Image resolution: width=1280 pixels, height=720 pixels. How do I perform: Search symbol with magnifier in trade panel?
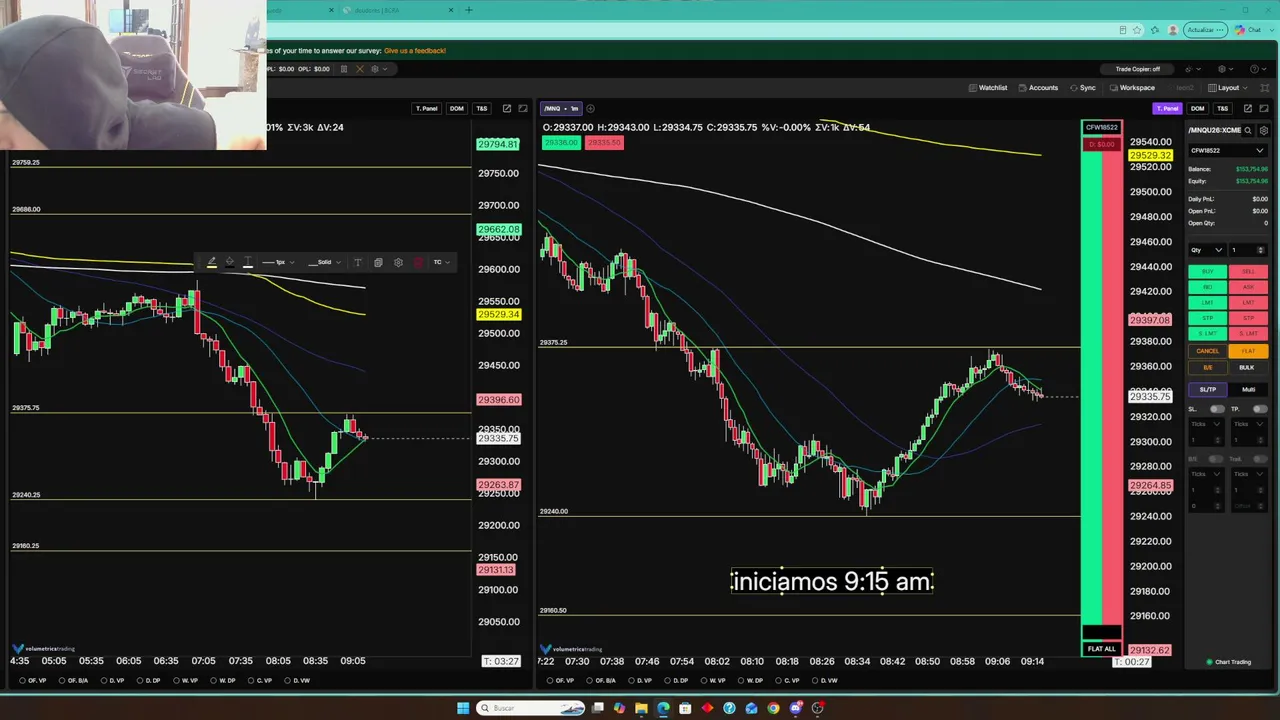click(x=1249, y=130)
